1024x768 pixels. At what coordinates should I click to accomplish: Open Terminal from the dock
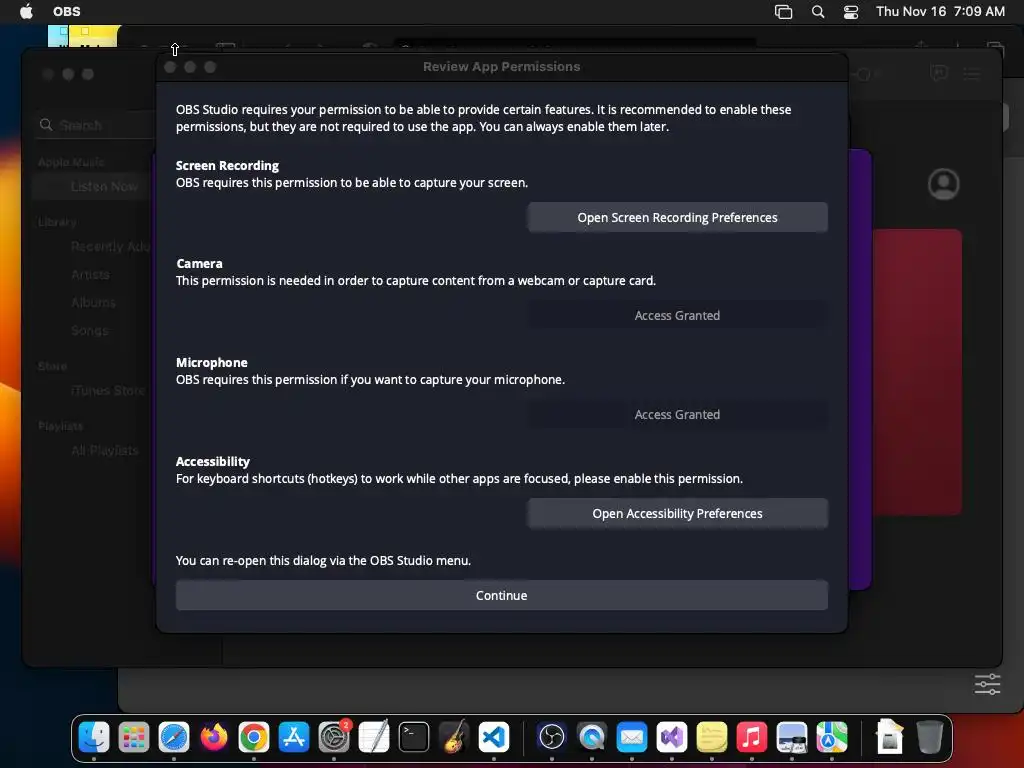pyautogui.click(x=414, y=737)
